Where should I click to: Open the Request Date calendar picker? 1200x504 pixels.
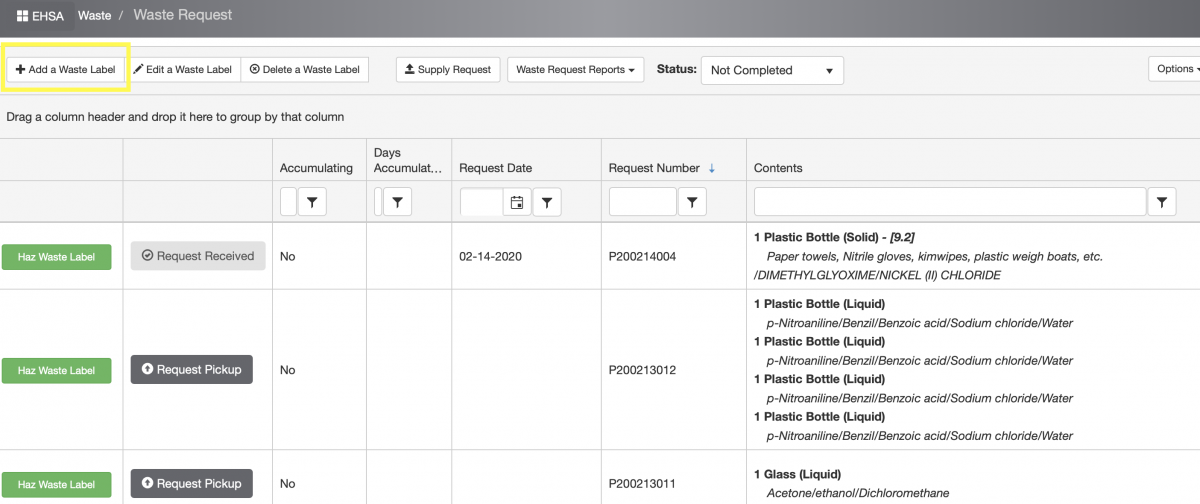pyautogui.click(x=517, y=203)
